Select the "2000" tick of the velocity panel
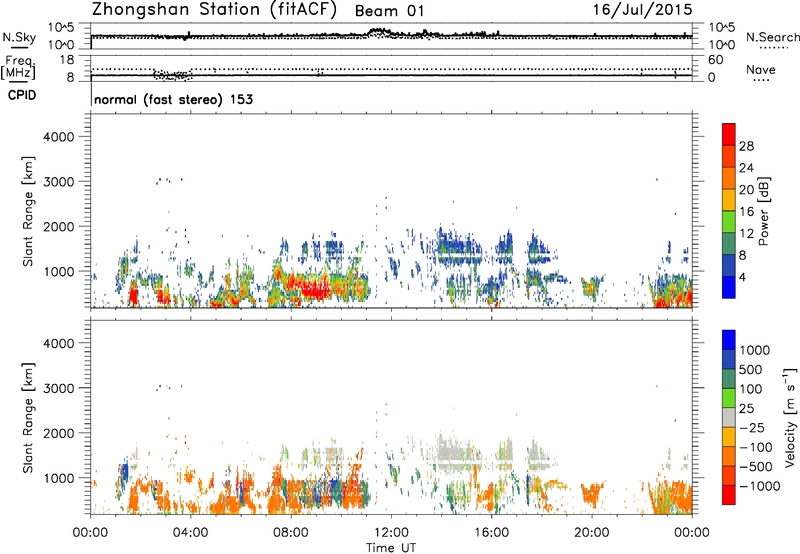The height and width of the screenshot is (554, 800). pos(58,433)
